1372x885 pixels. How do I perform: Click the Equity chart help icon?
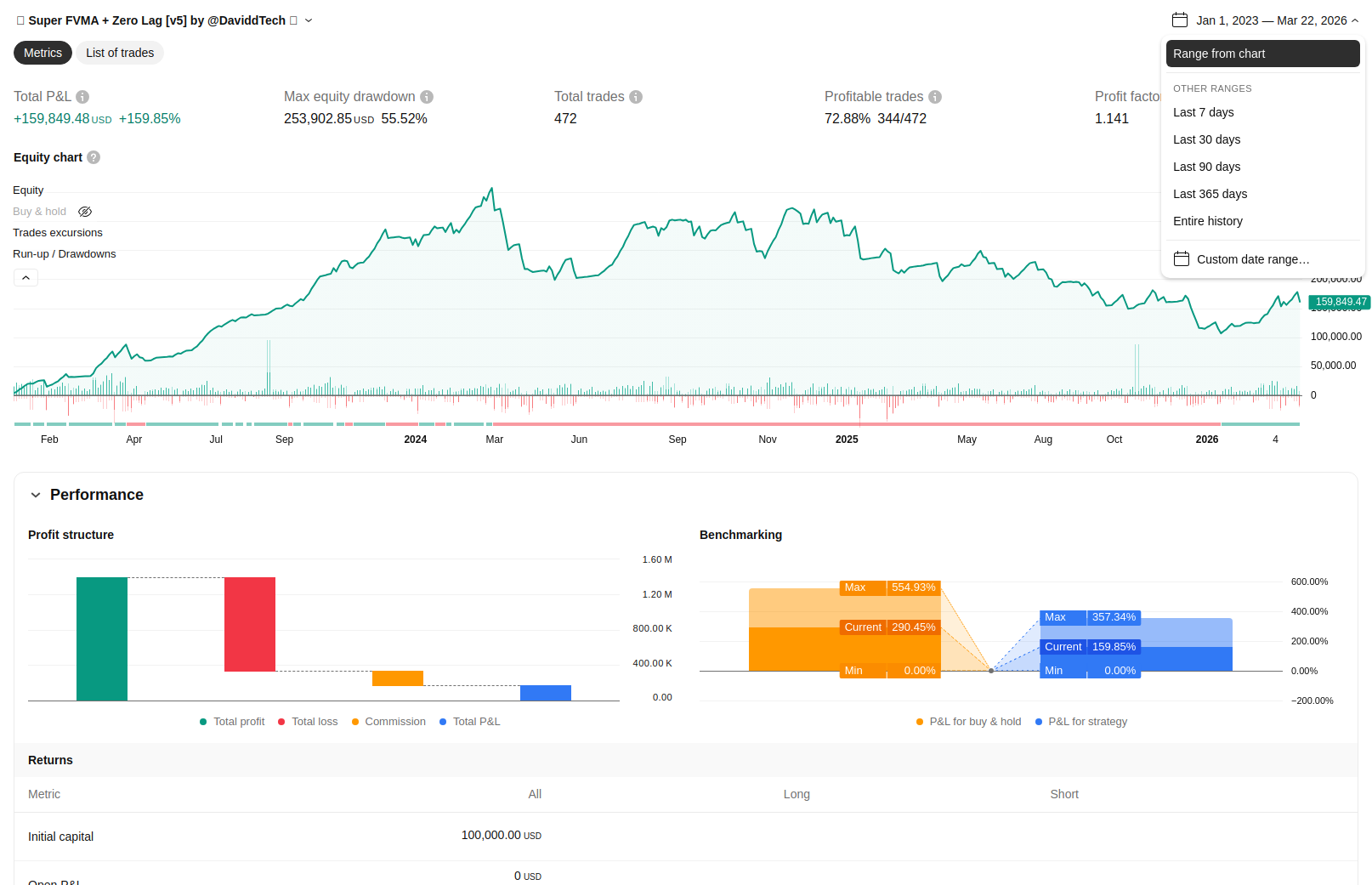[94, 157]
